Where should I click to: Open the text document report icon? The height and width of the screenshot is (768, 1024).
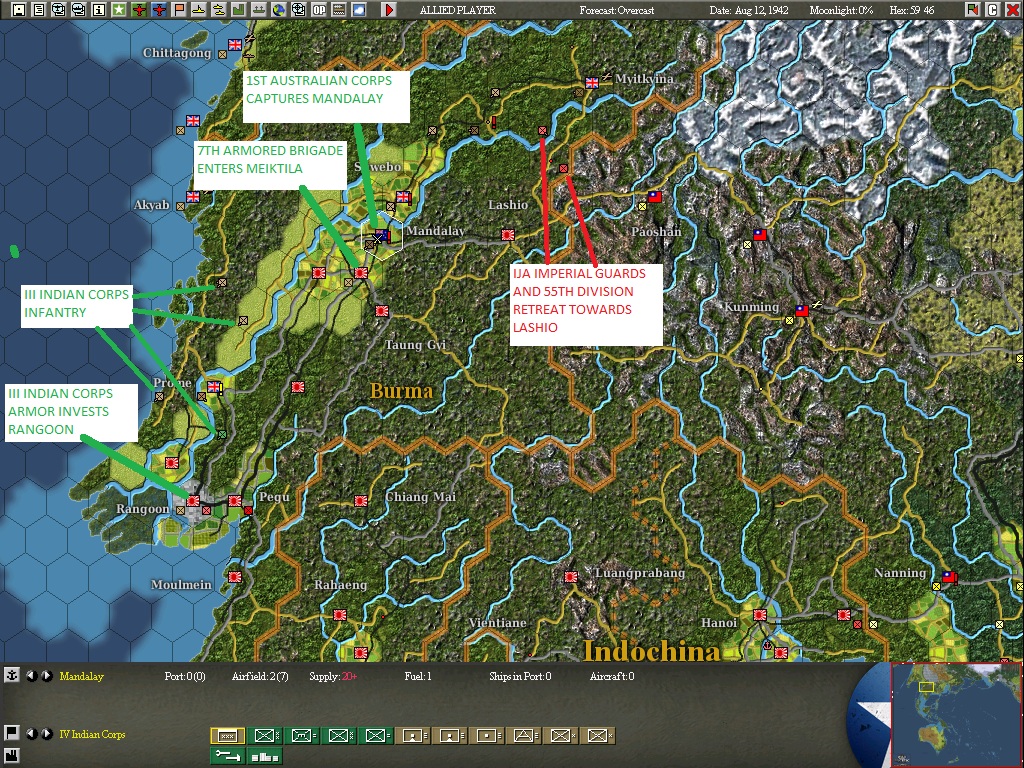(39, 9)
